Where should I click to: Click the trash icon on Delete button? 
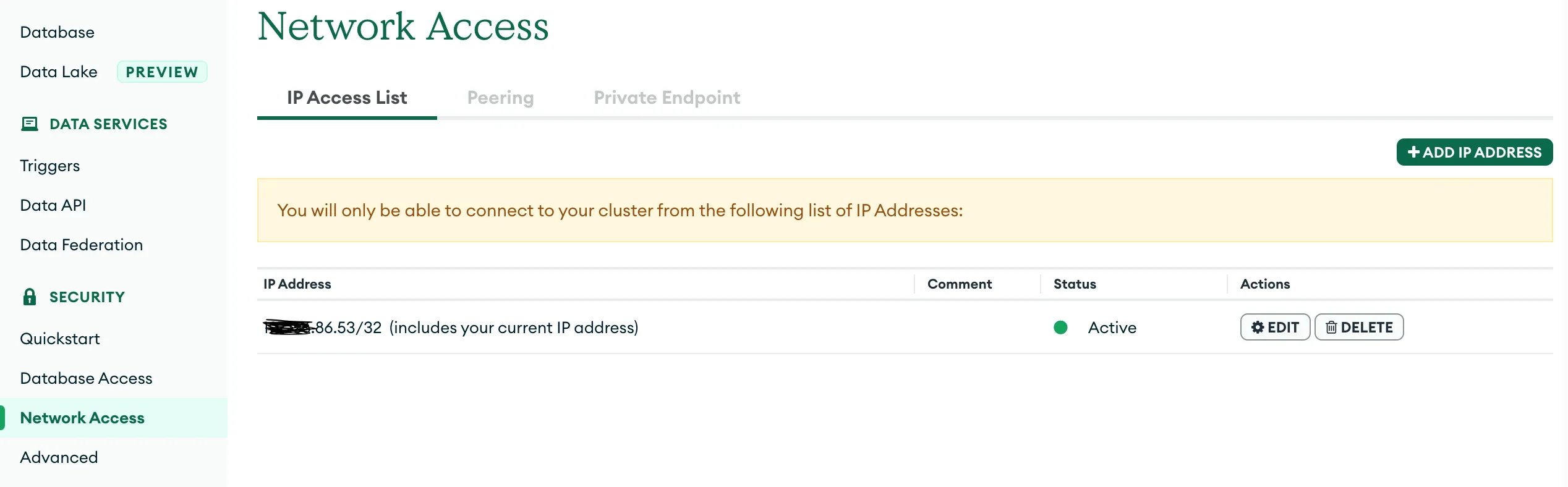[x=1331, y=328]
